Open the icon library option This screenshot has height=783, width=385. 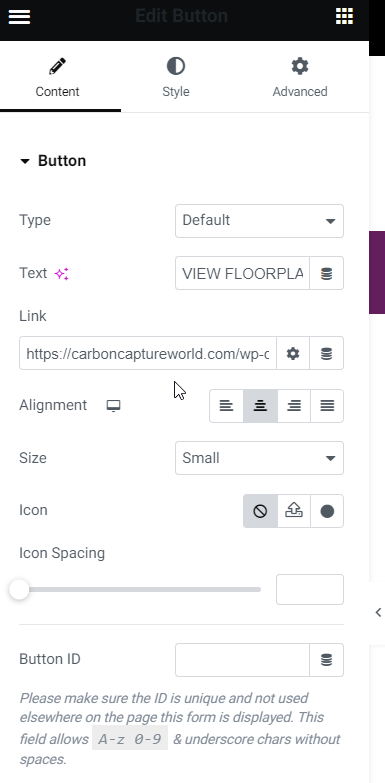(327, 511)
